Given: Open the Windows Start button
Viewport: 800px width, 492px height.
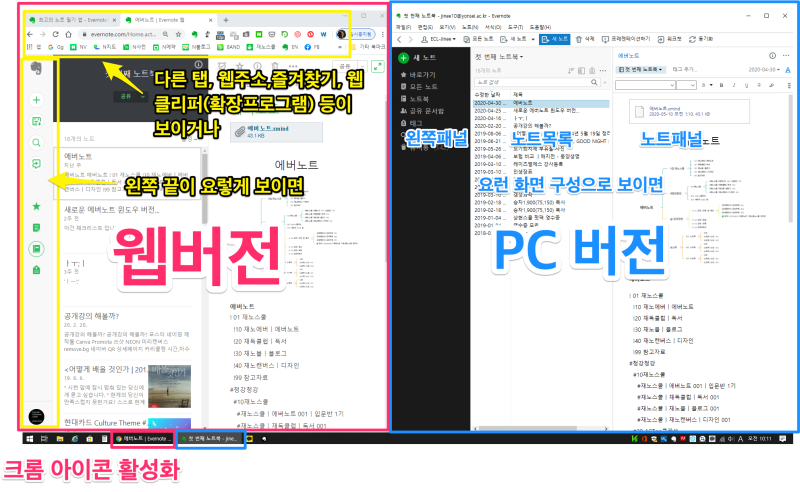Looking at the screenshot, I should [x=30, y=438].
